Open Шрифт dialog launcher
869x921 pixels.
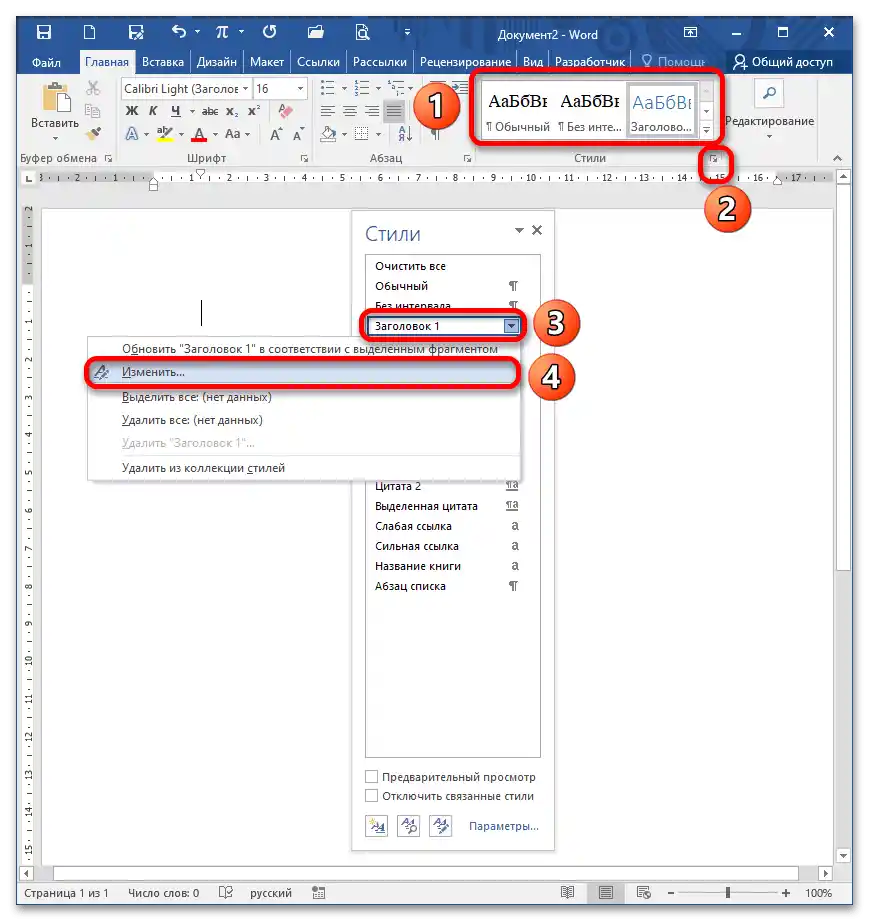tap(304, 159)
